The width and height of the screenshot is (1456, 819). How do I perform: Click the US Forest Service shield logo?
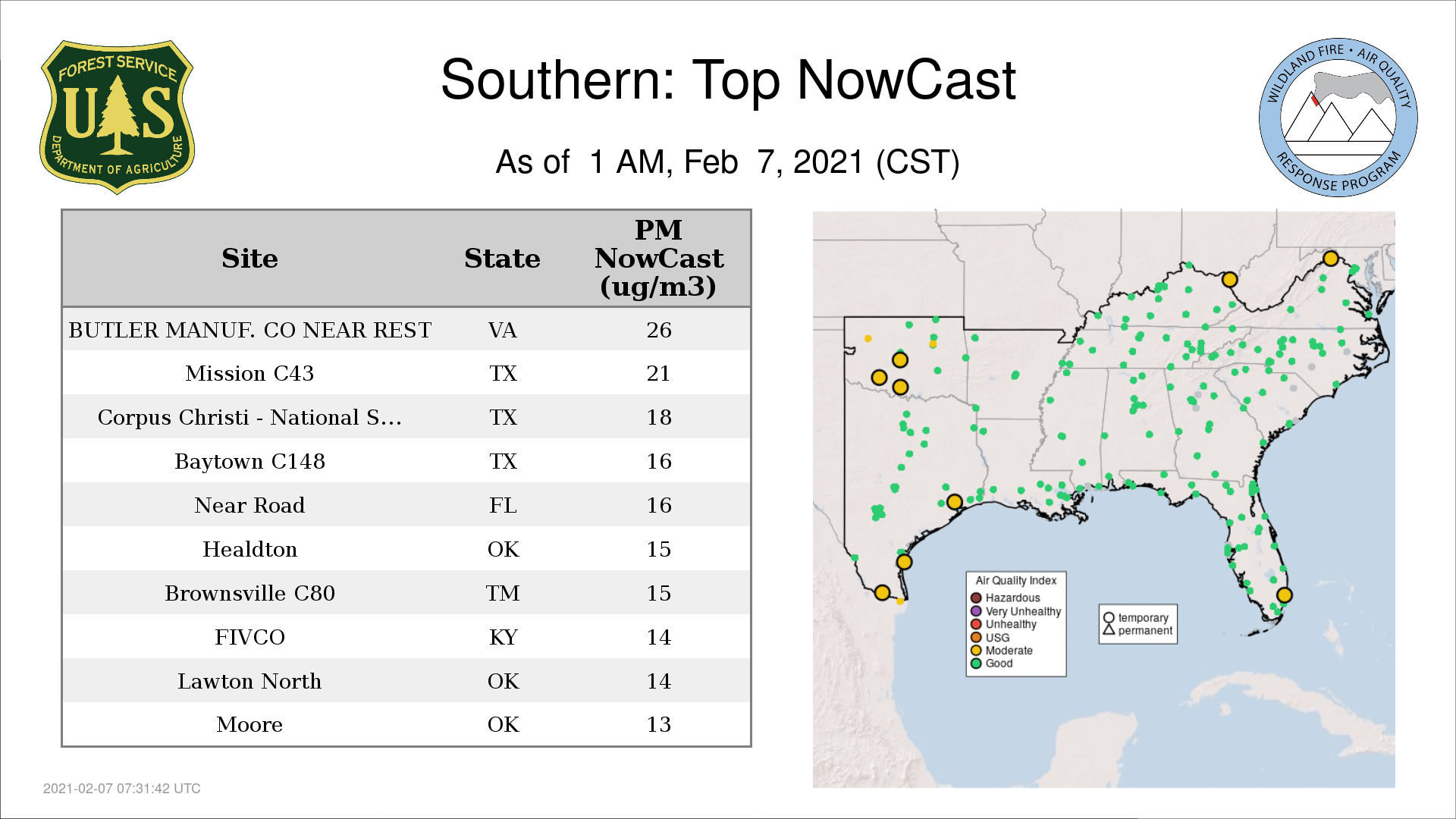click(x=117, y=118)
